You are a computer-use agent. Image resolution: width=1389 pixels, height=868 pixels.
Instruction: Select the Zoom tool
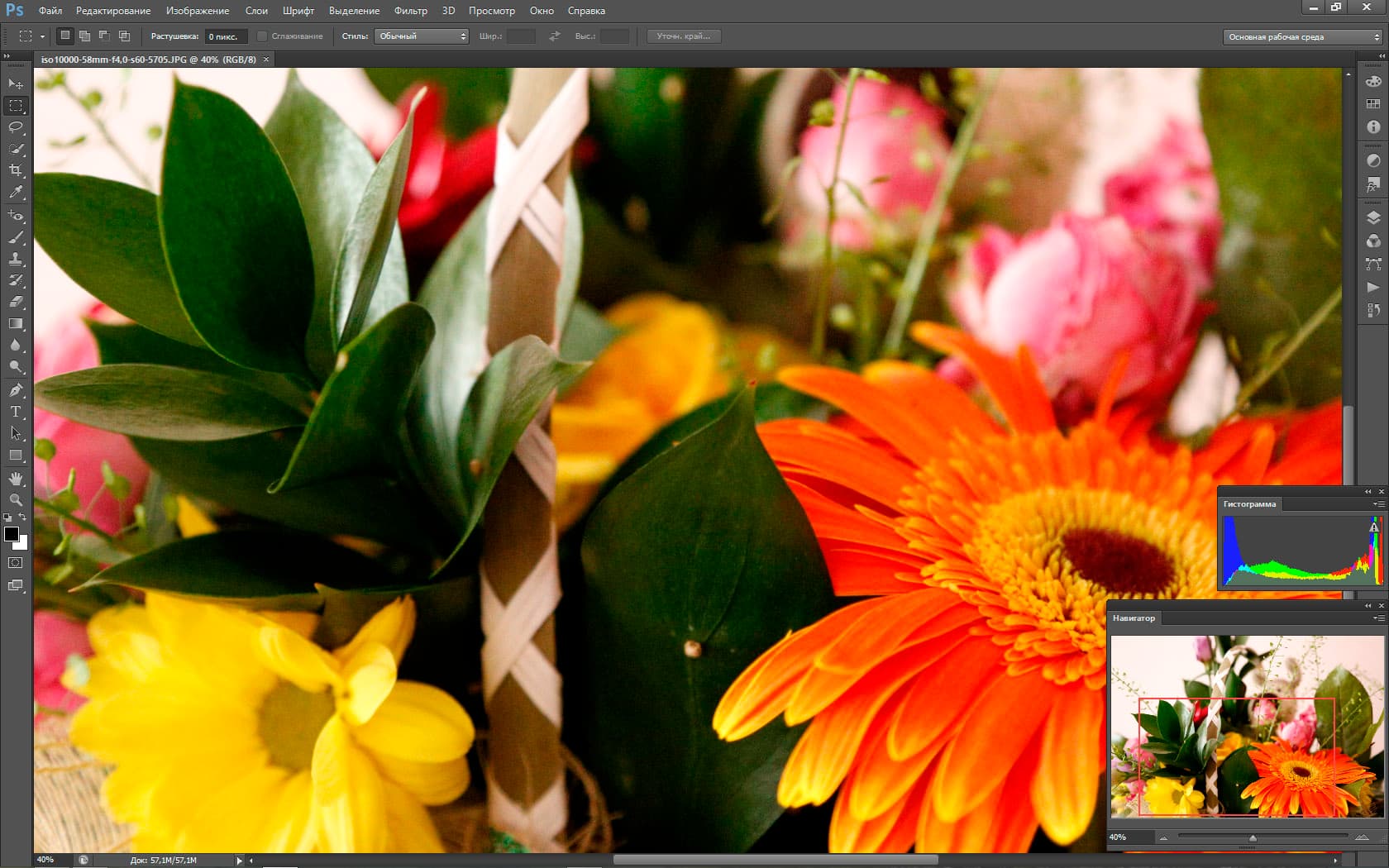click(x=16, y=500)
